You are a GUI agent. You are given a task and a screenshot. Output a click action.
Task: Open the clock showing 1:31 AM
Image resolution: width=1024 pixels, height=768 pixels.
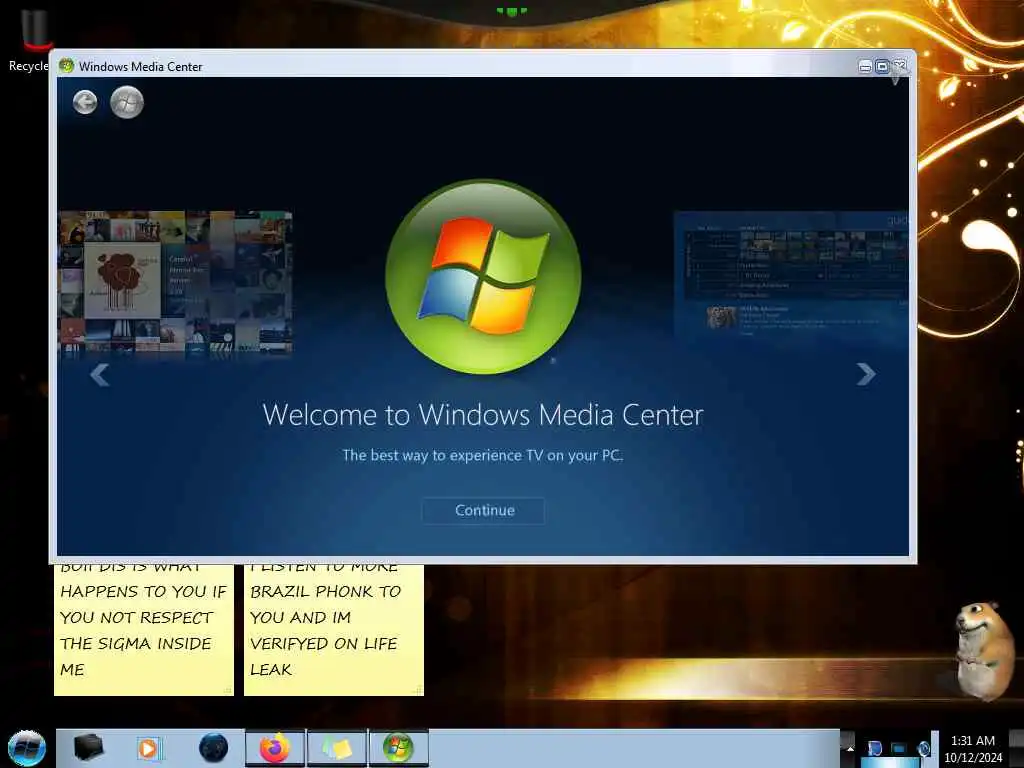coord(972,749)
